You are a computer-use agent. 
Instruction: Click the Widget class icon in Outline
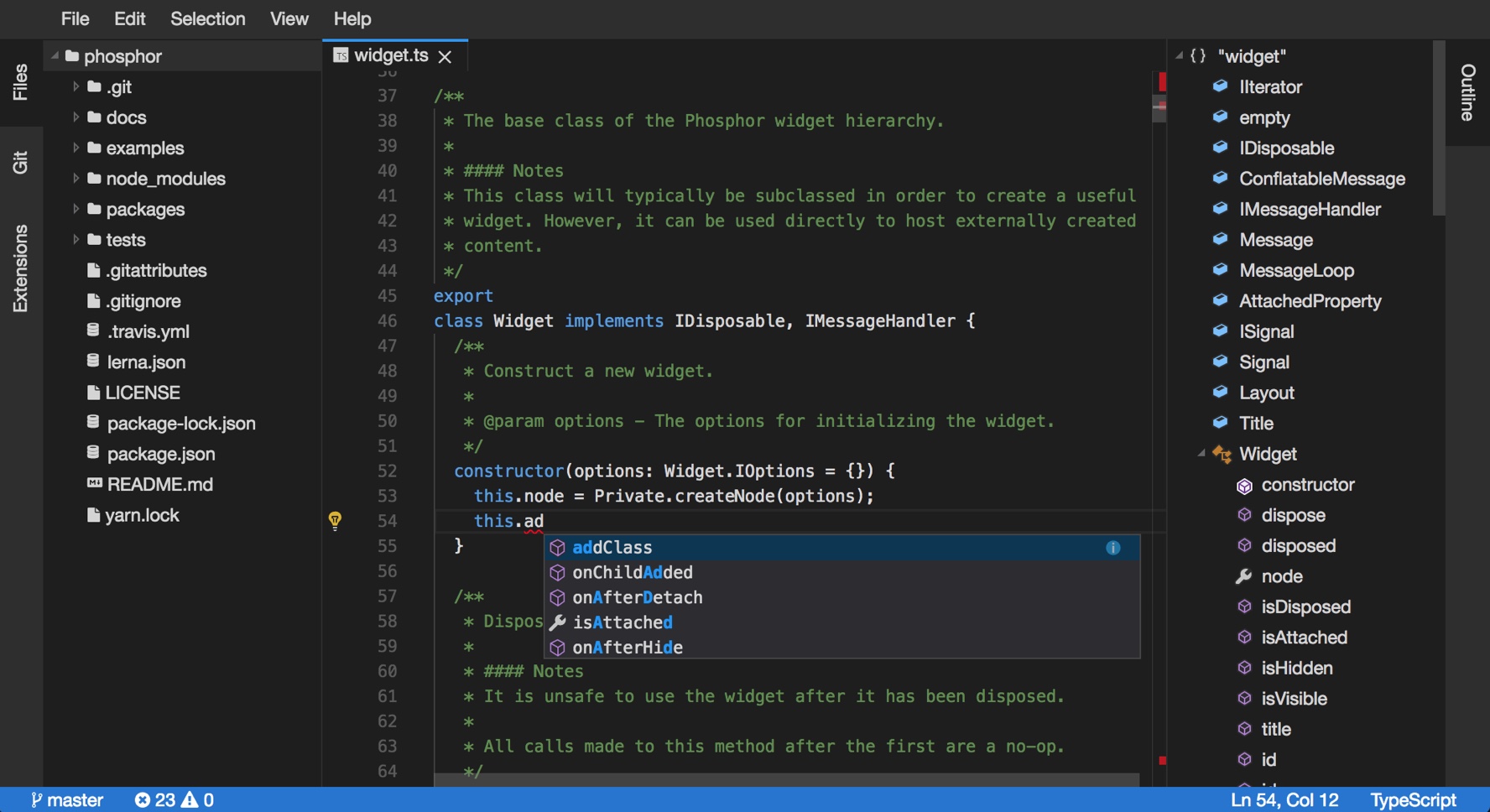click(1222, 455)
